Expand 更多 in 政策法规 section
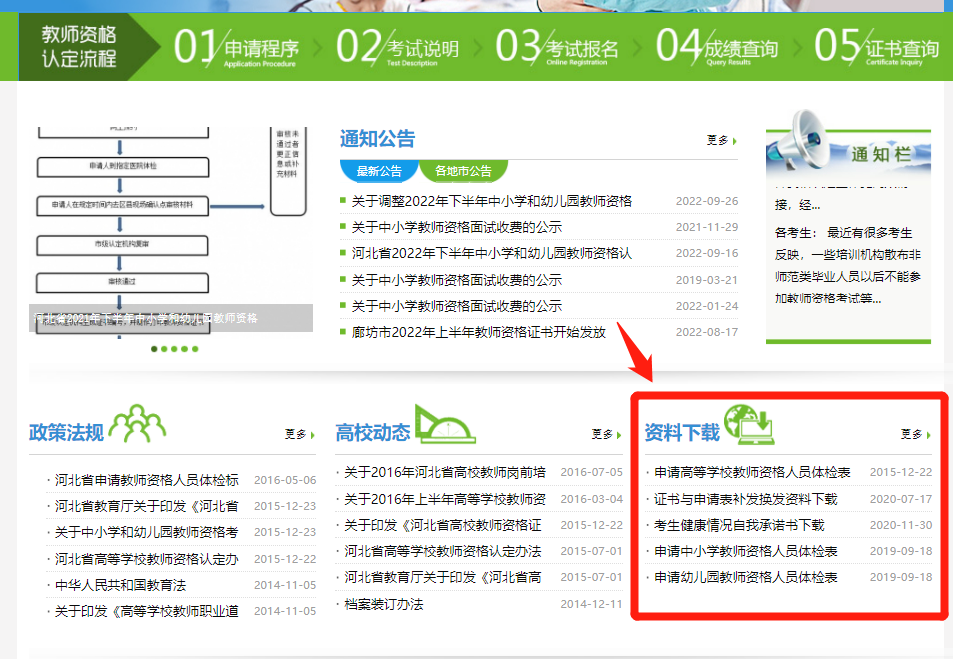The image size is (953, 659). point(300,434)
